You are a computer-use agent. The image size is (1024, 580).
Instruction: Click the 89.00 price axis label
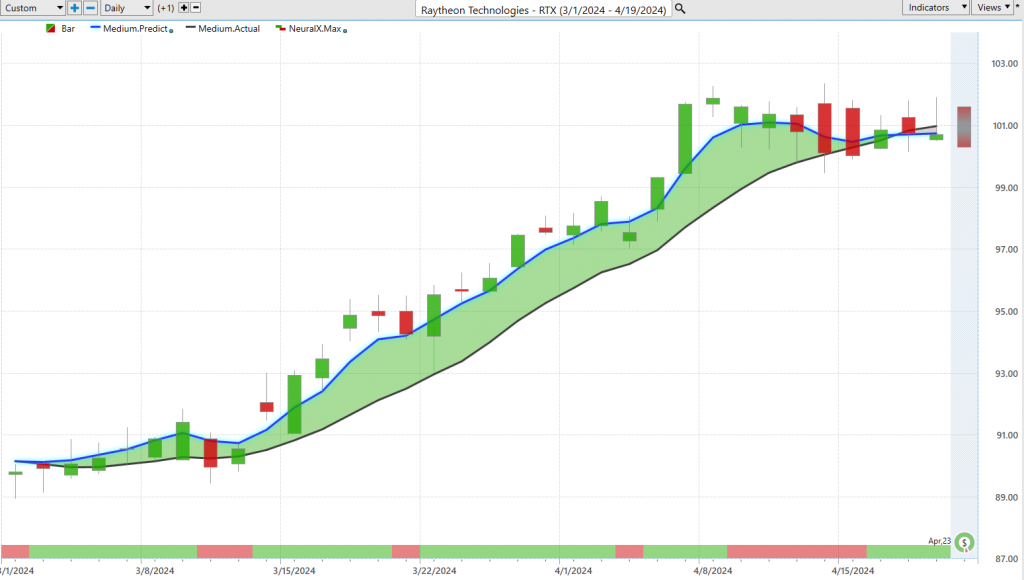tap(1005, 497)
